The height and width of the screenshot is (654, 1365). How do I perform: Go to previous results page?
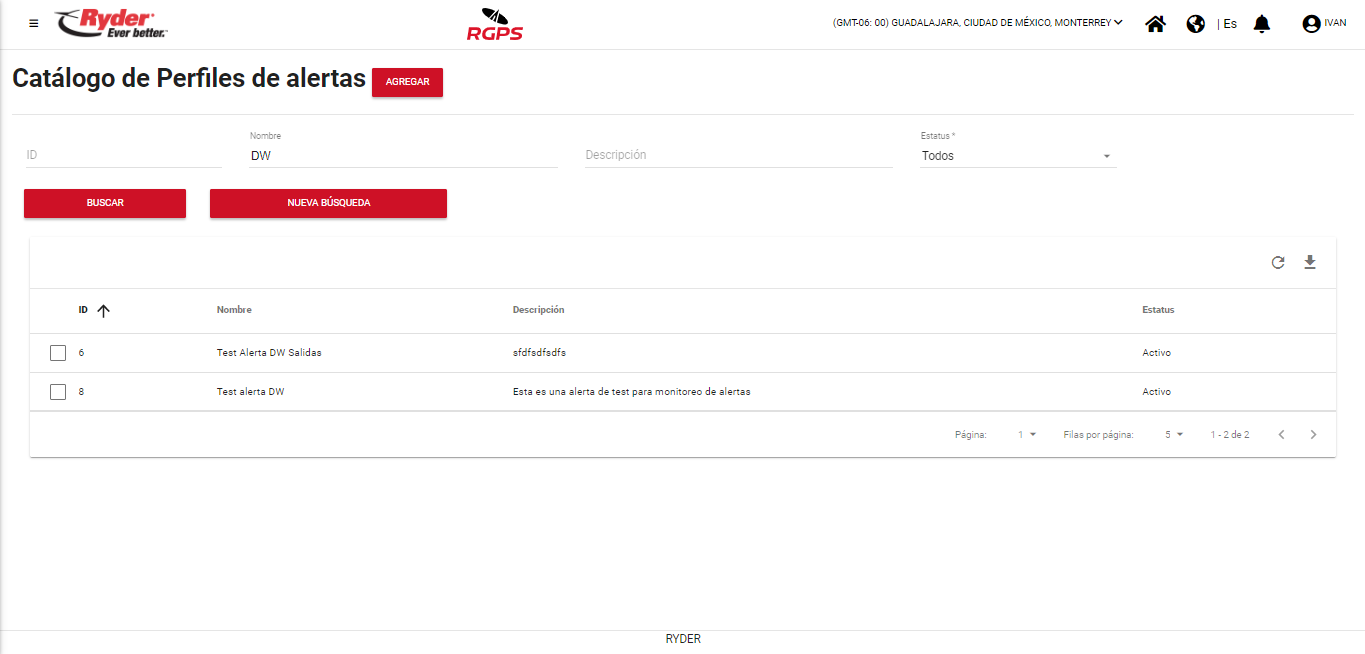1281,435
